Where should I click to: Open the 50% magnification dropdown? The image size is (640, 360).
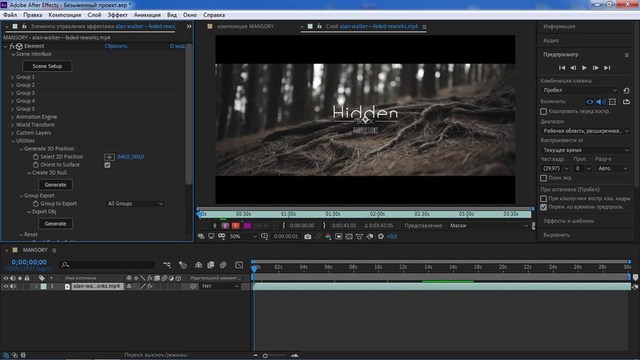[243, 236]
